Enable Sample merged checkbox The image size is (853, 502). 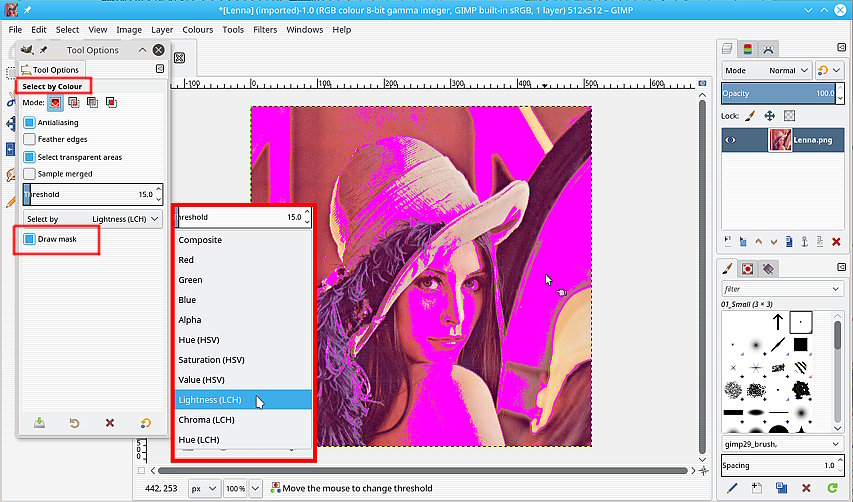click(x=29, y=173)
